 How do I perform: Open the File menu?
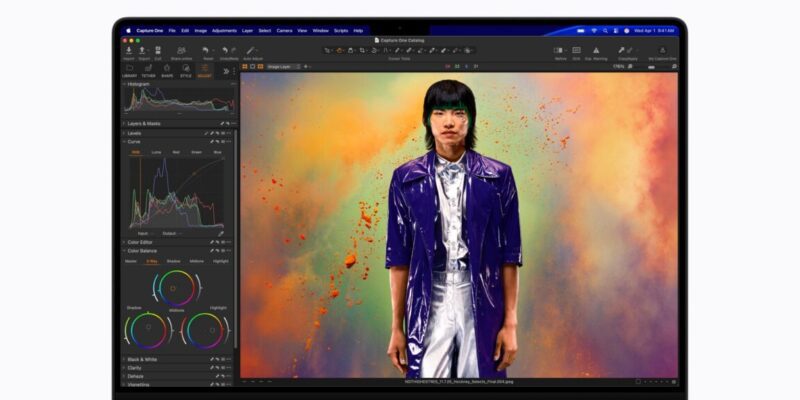tap(172, 31)
